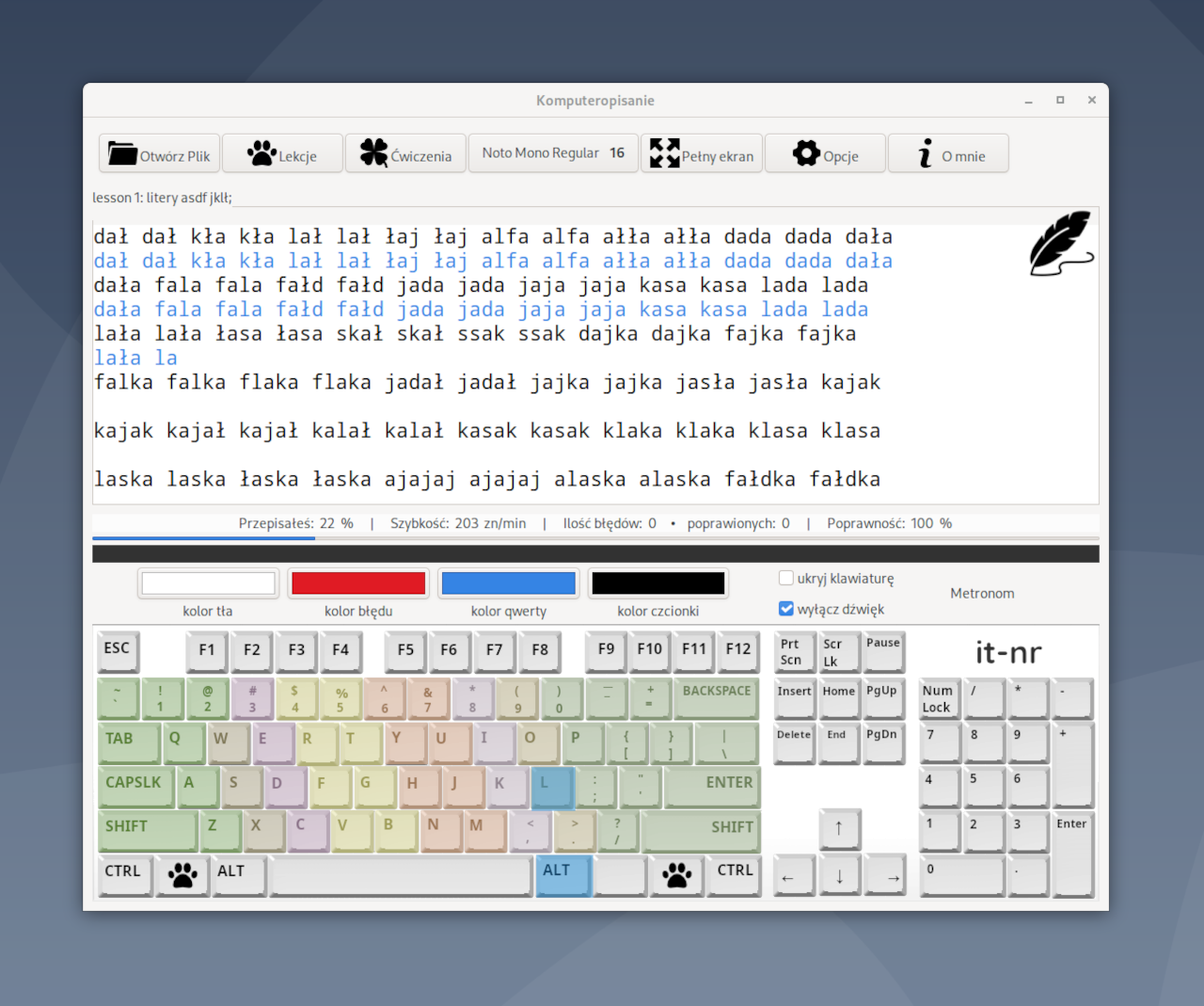Click the Przepisałeś progress bar
Viewport: 1204px width, 1006px height.
click(x=595, y=538)
